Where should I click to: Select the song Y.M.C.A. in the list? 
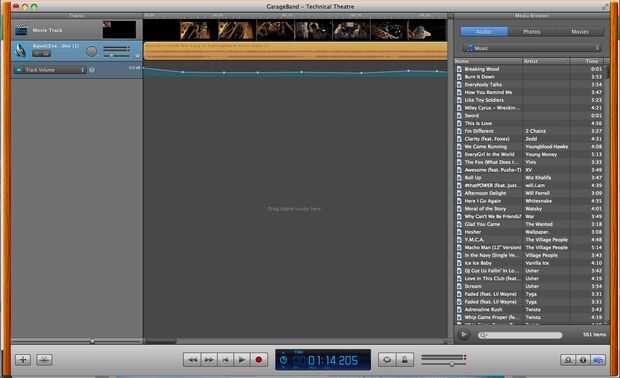(x=530, y=240)
